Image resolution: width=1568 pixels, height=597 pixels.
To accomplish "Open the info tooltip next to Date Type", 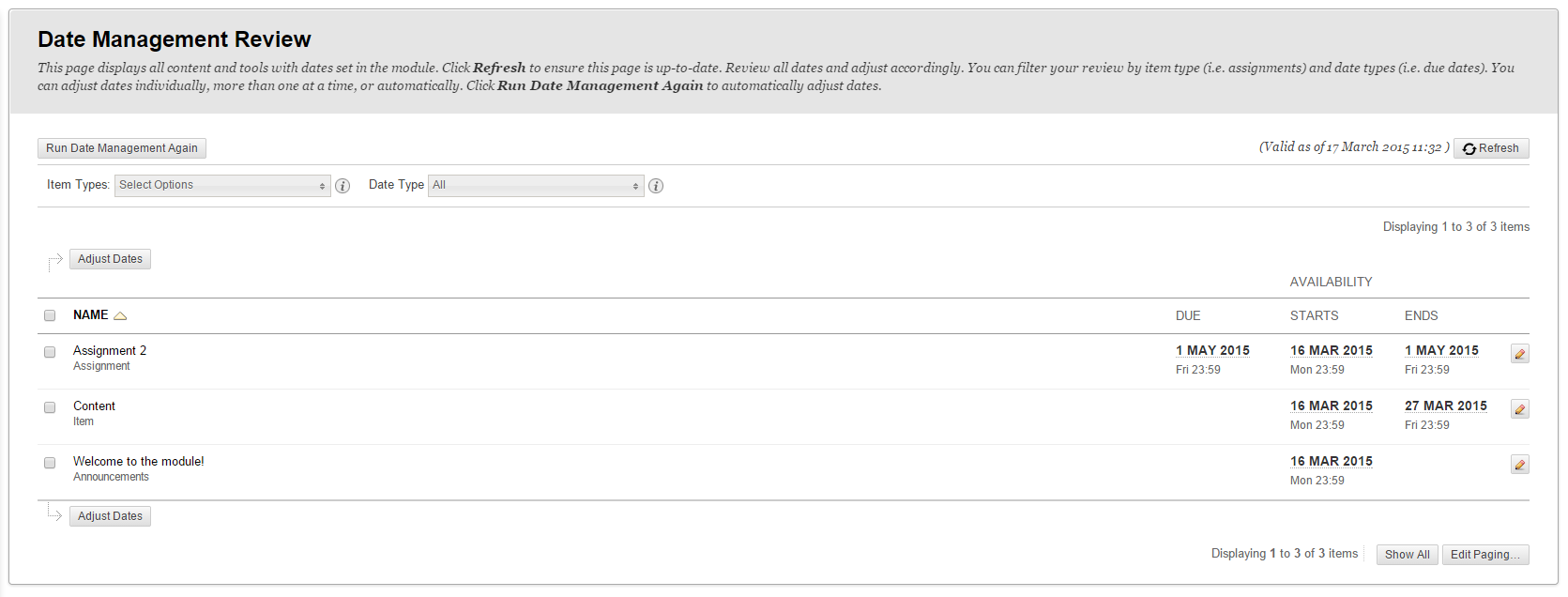I will tap(656, 186).
